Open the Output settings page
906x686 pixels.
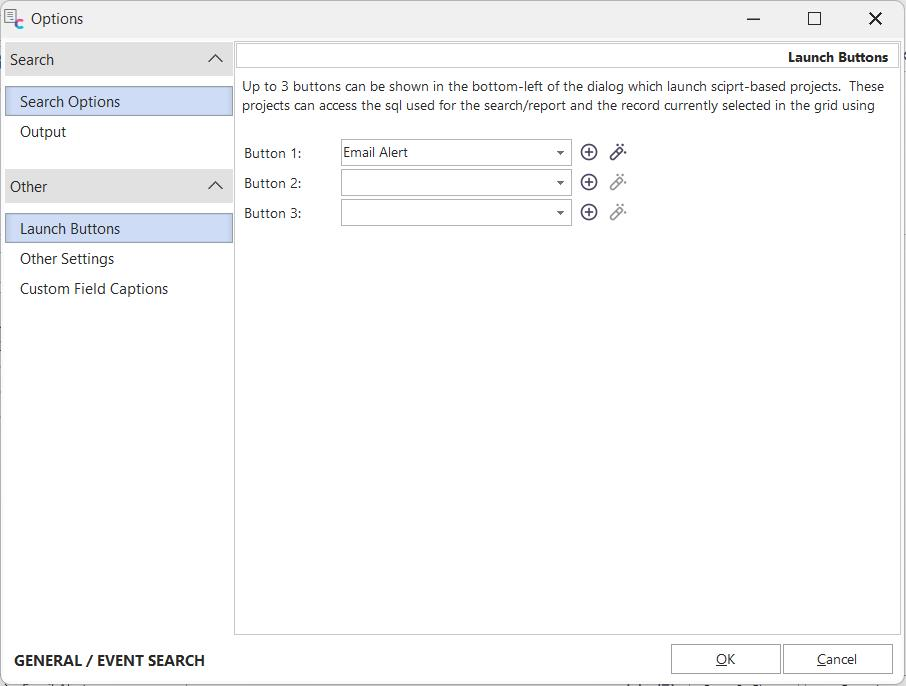[43, 132]
